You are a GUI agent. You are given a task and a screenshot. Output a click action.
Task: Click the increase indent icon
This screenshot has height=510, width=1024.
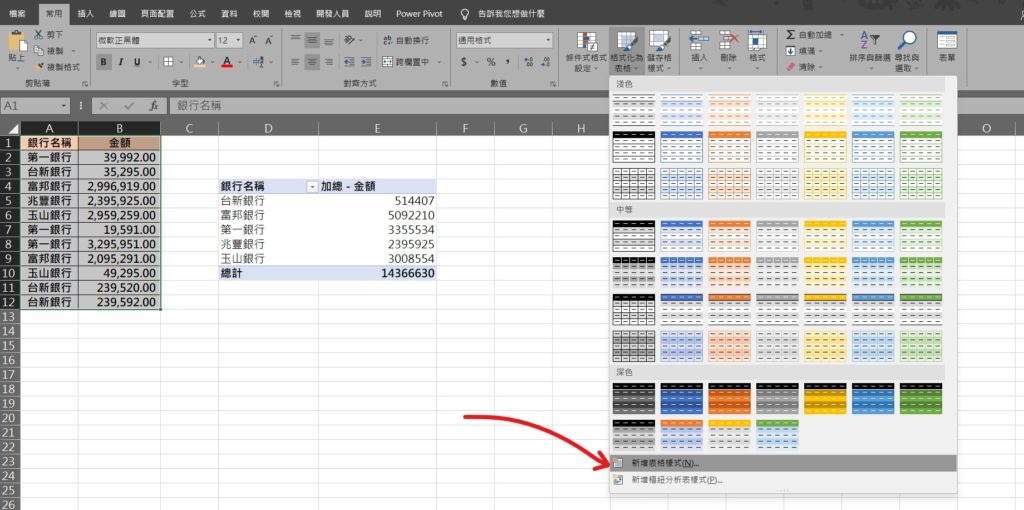(364, 62)
